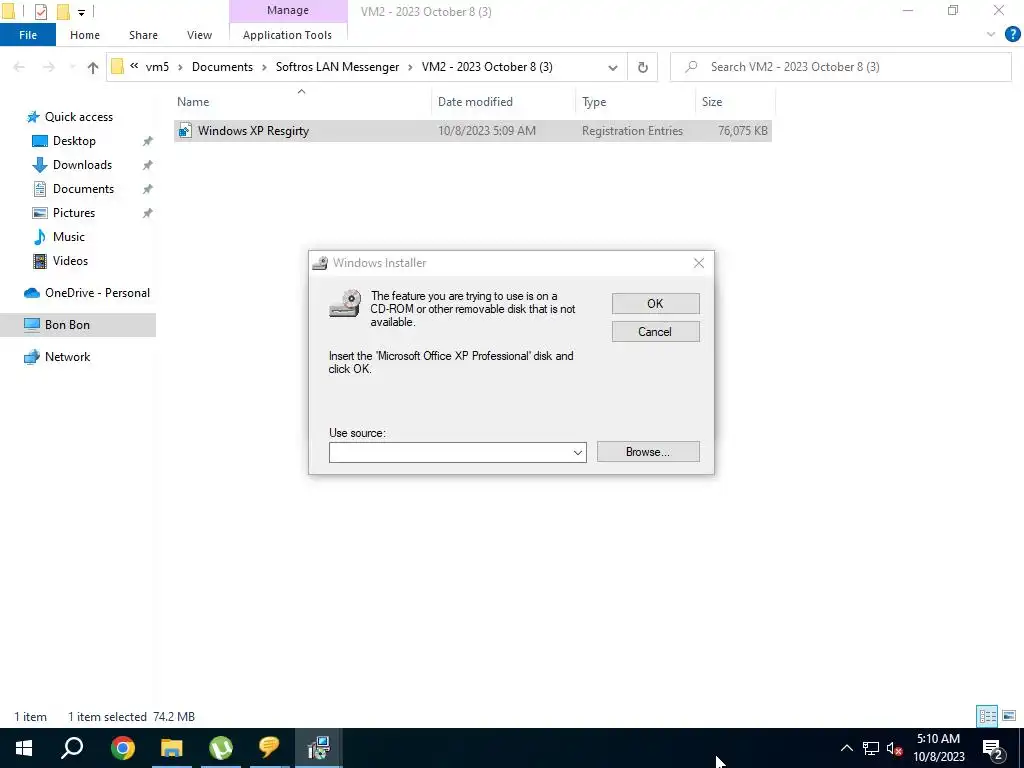The height and width of the screenshot is (768, 1024).
Task: Switch to the Share ribbon tab
Action: [143, 35]
